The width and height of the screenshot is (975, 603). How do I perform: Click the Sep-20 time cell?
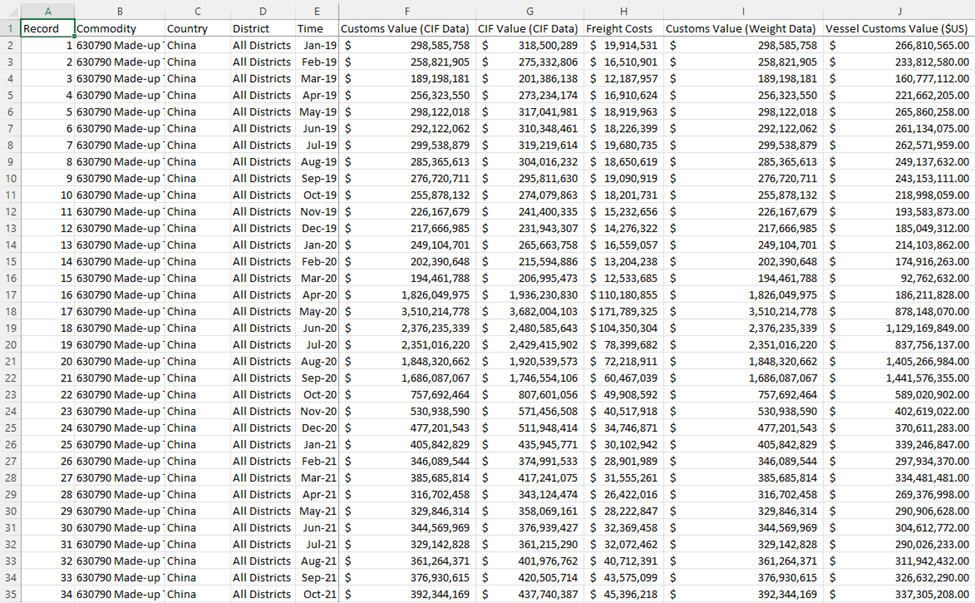click(x=317, y=378)
